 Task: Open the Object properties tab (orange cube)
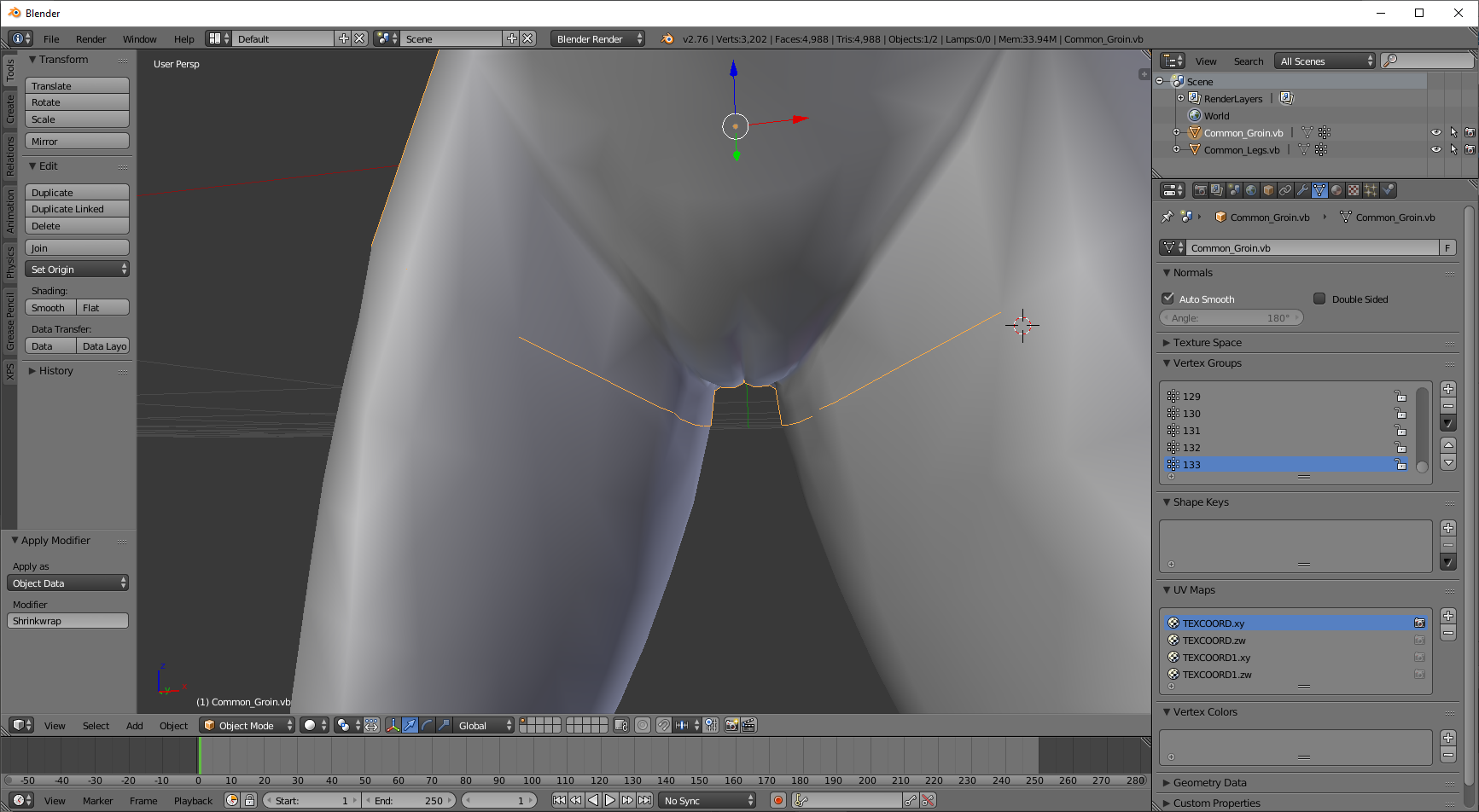coord(1268,190)
